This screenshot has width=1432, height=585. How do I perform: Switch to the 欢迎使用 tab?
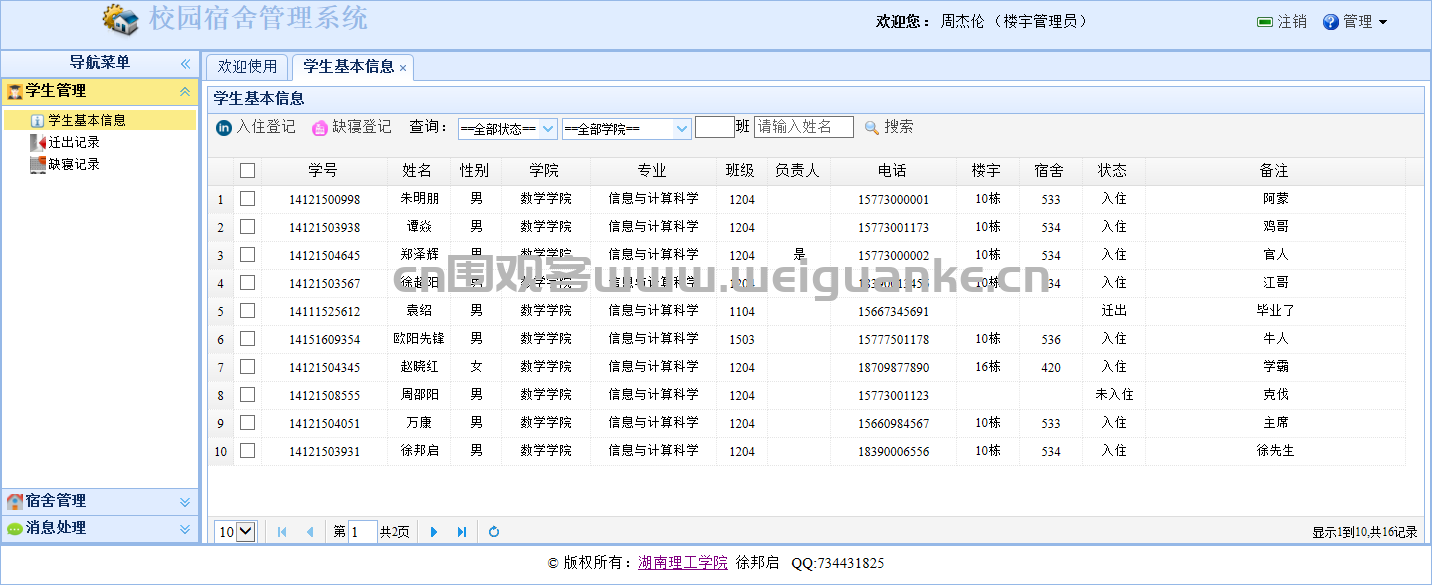247,66
